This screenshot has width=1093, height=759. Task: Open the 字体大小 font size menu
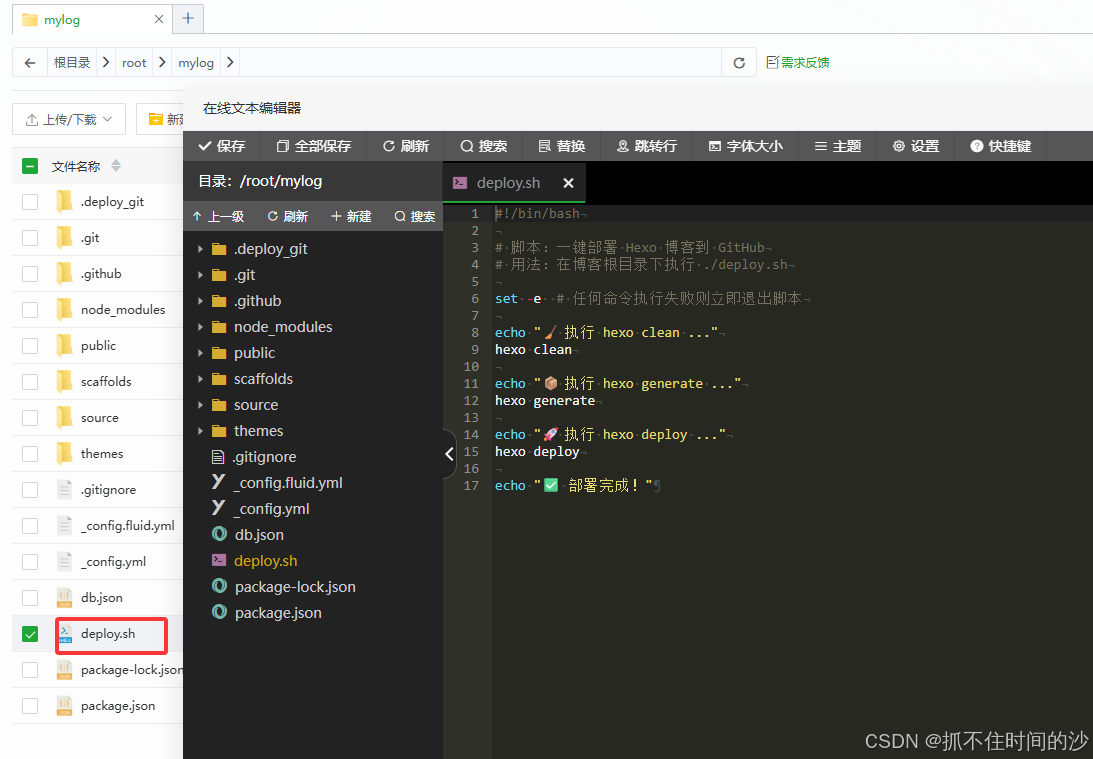click(x=746, y=146)
